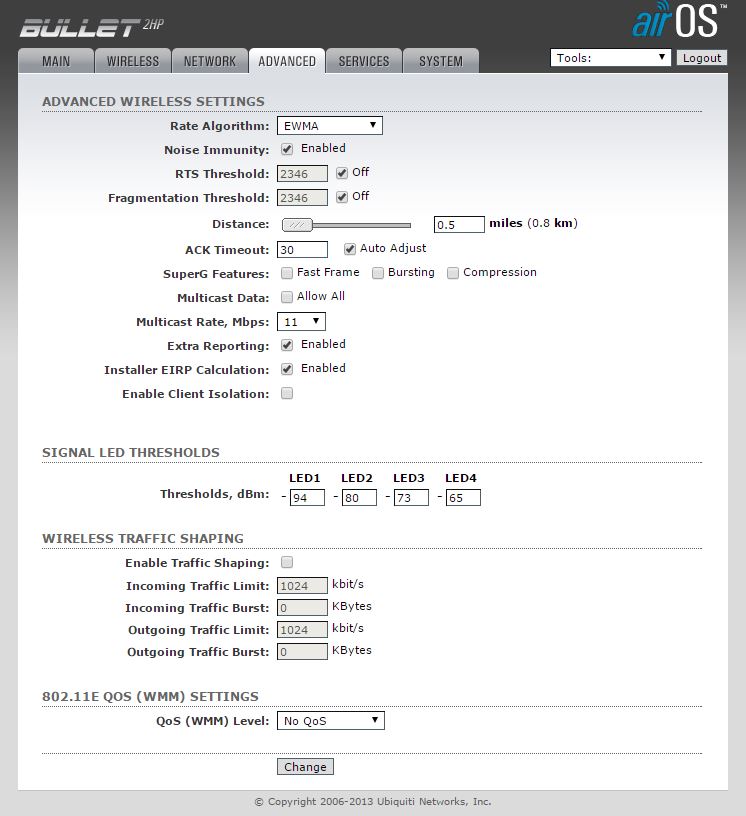Check Multicast Data Allow All
Image resolution: width=746 pixels, height=816 pixels.
click(x=287, y=297)
